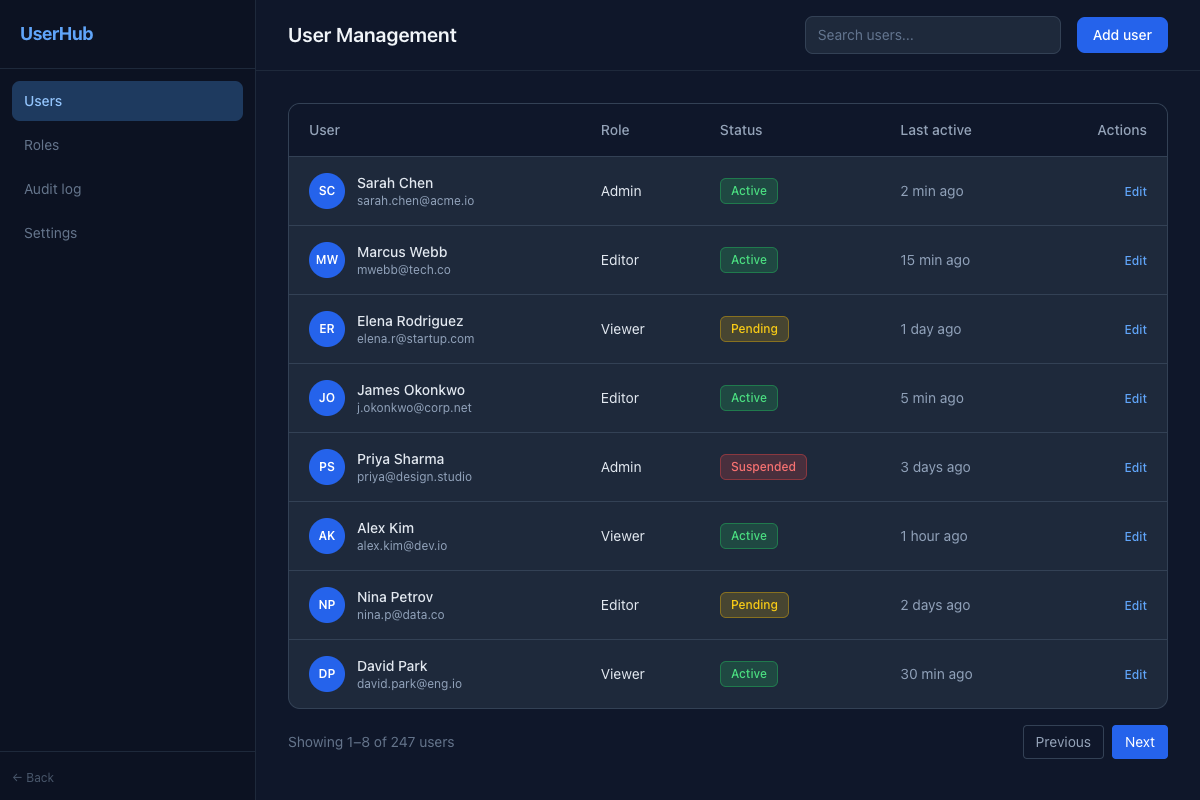
Task: Go to the Next page of users
Action: click(1139, 742)
